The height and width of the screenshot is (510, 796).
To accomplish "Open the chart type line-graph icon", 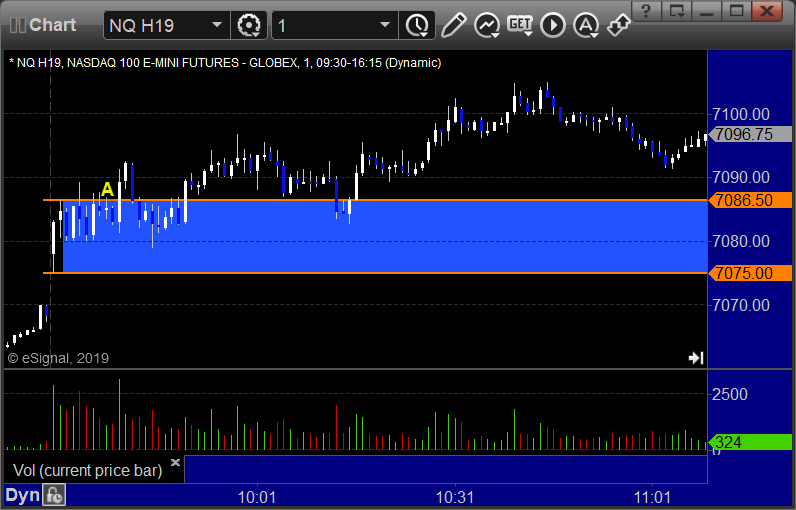I will click(x=487, y=25).
